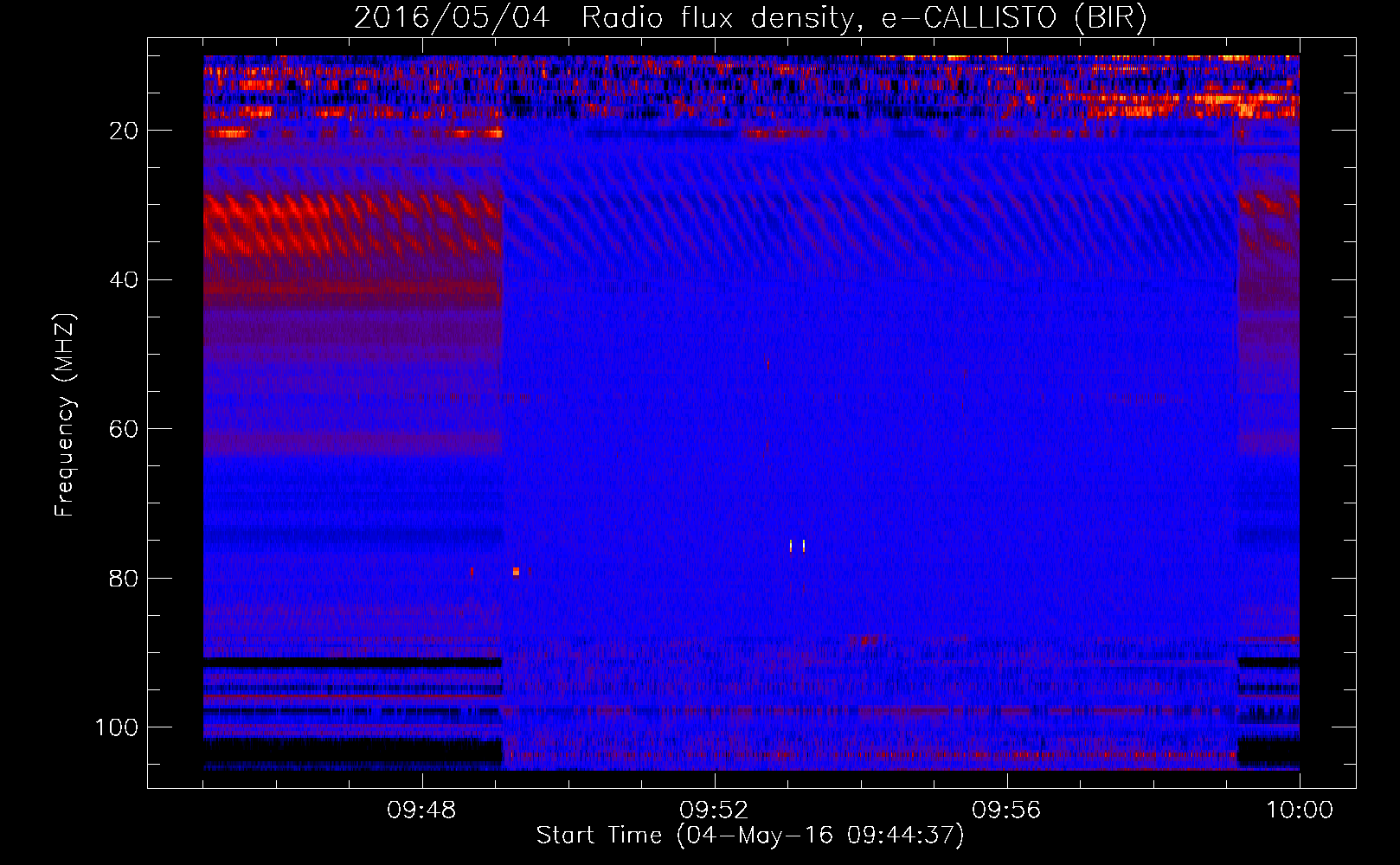Click the 10:00 time tick label

[1299, 811]
